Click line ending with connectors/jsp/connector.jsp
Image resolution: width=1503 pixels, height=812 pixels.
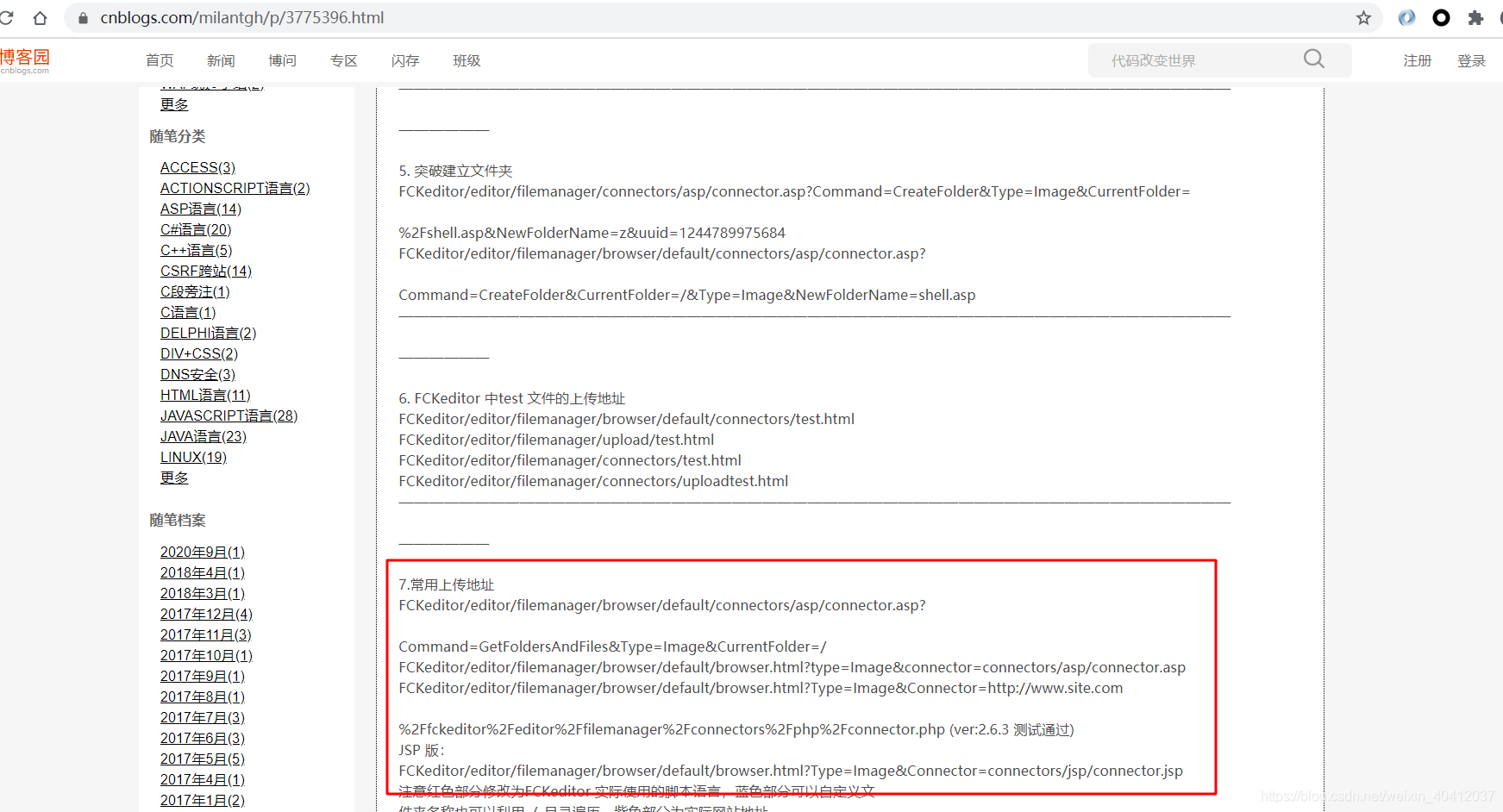[x=791, y=771]
